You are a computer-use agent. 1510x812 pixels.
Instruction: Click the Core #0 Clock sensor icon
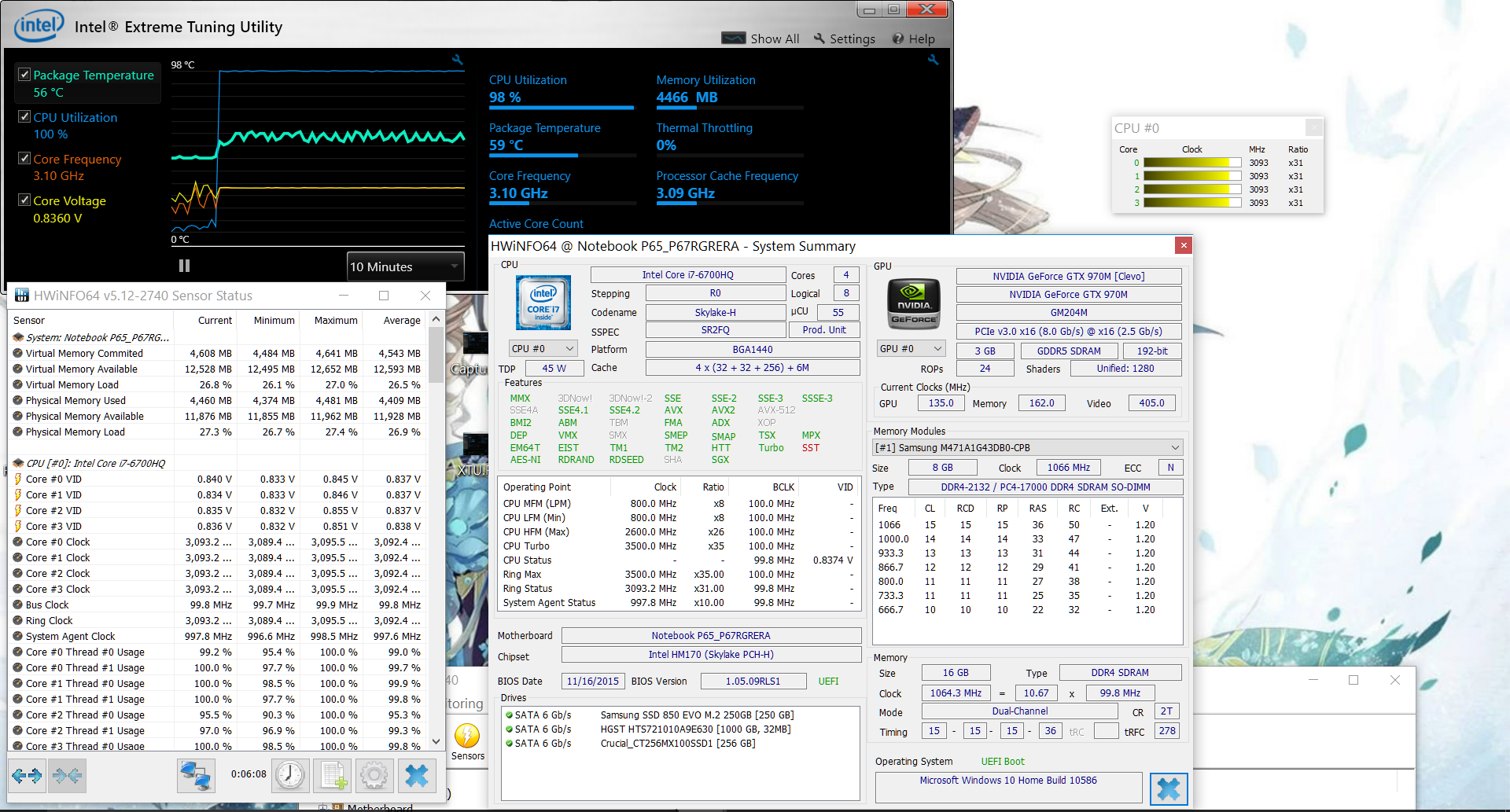[17, 542]
